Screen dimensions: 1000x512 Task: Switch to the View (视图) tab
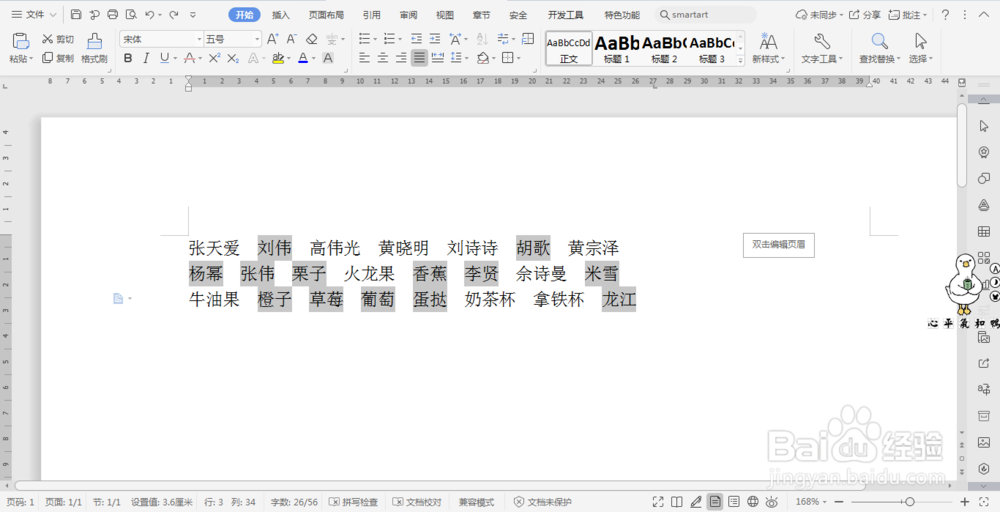(445, 15)
